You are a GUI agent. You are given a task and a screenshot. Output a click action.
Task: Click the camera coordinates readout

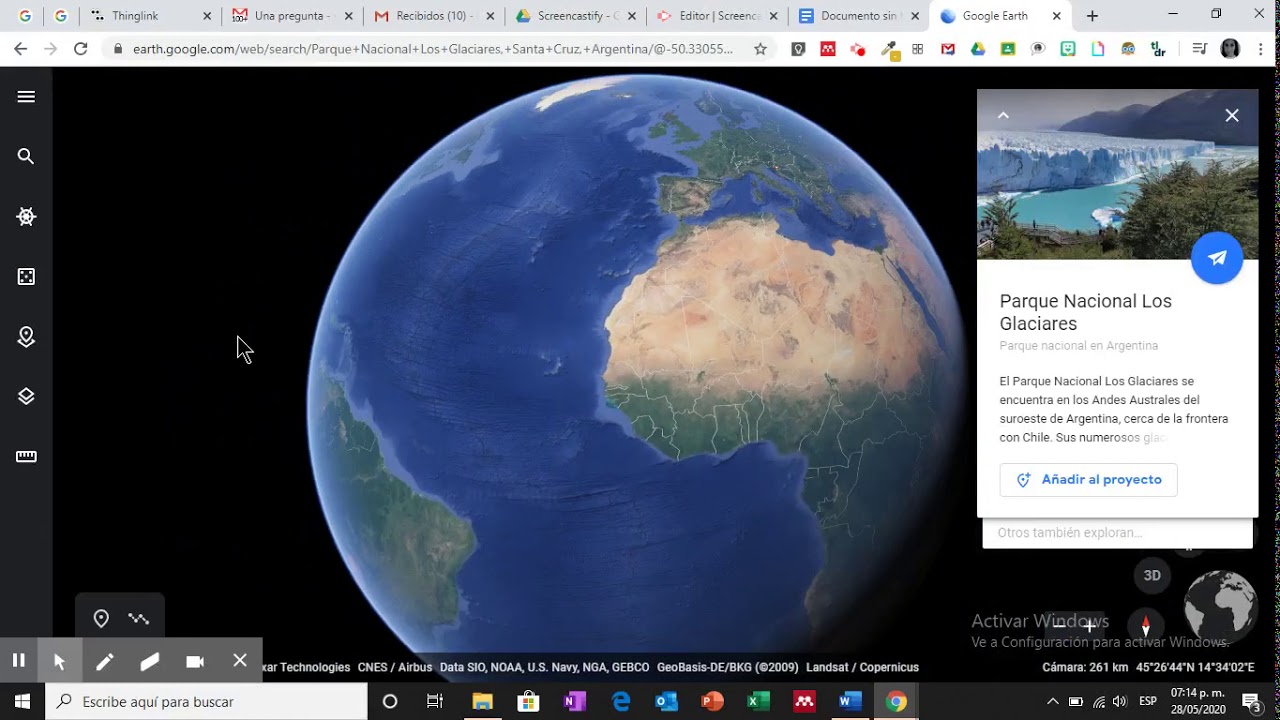(1148, 667)
